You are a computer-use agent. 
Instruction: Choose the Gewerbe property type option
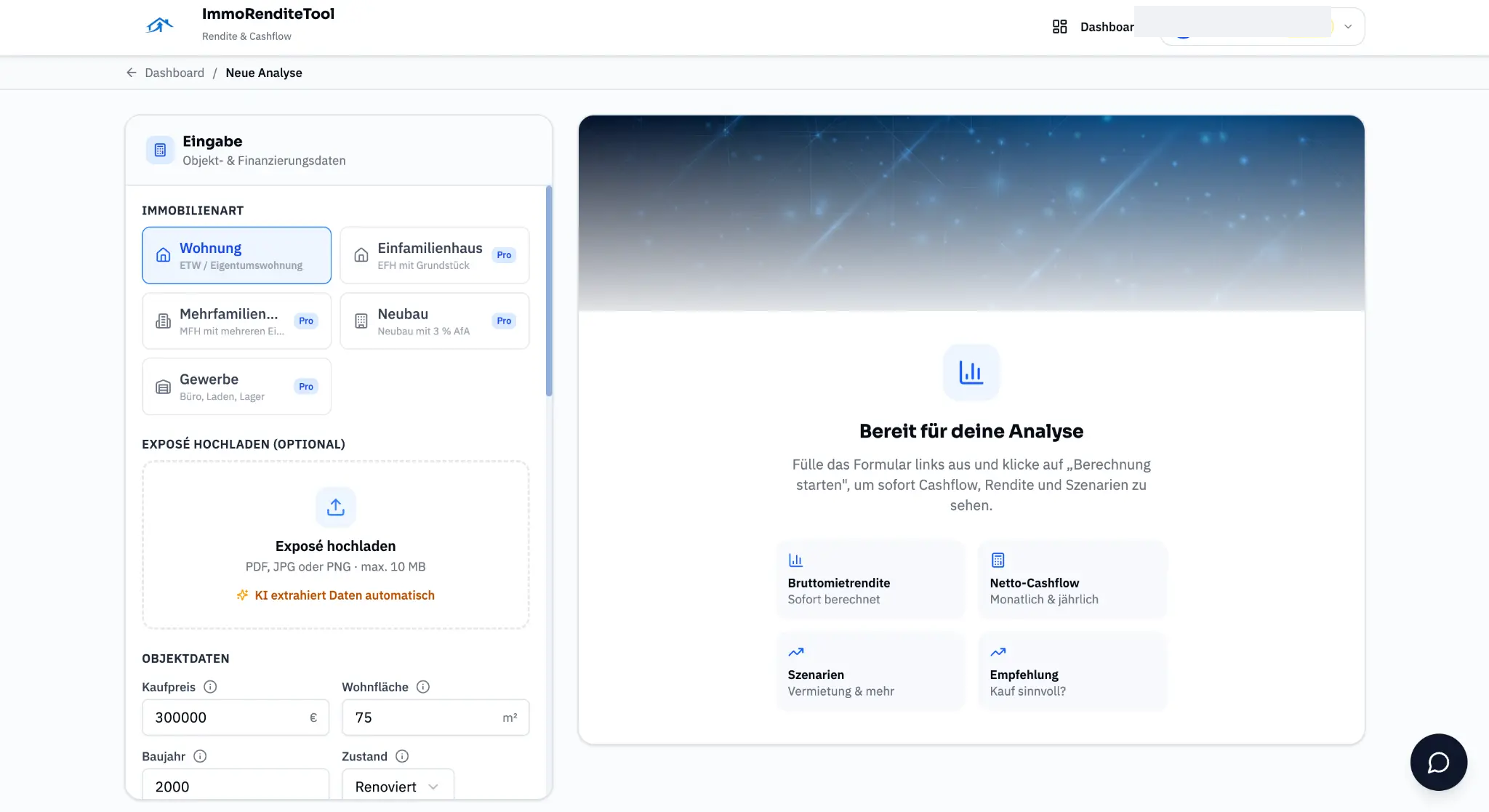tap(236, 386)
